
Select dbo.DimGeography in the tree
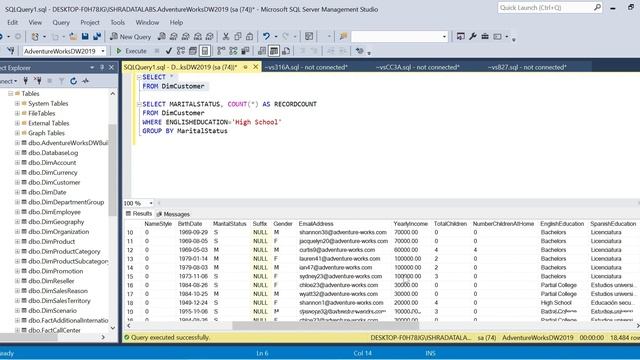(x=56, y=222)
